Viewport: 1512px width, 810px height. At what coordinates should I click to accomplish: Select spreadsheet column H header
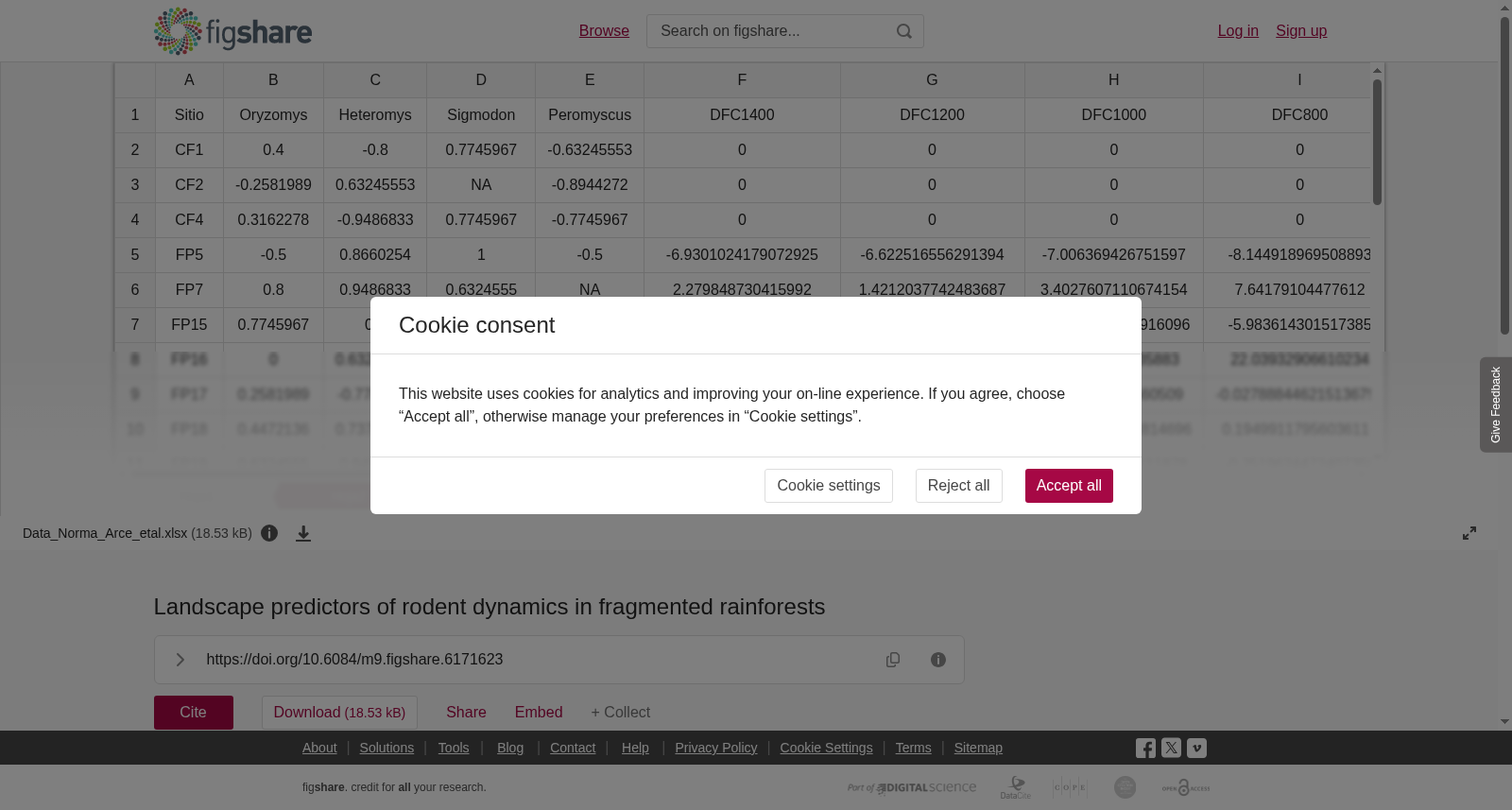(x=1113, y=80)
